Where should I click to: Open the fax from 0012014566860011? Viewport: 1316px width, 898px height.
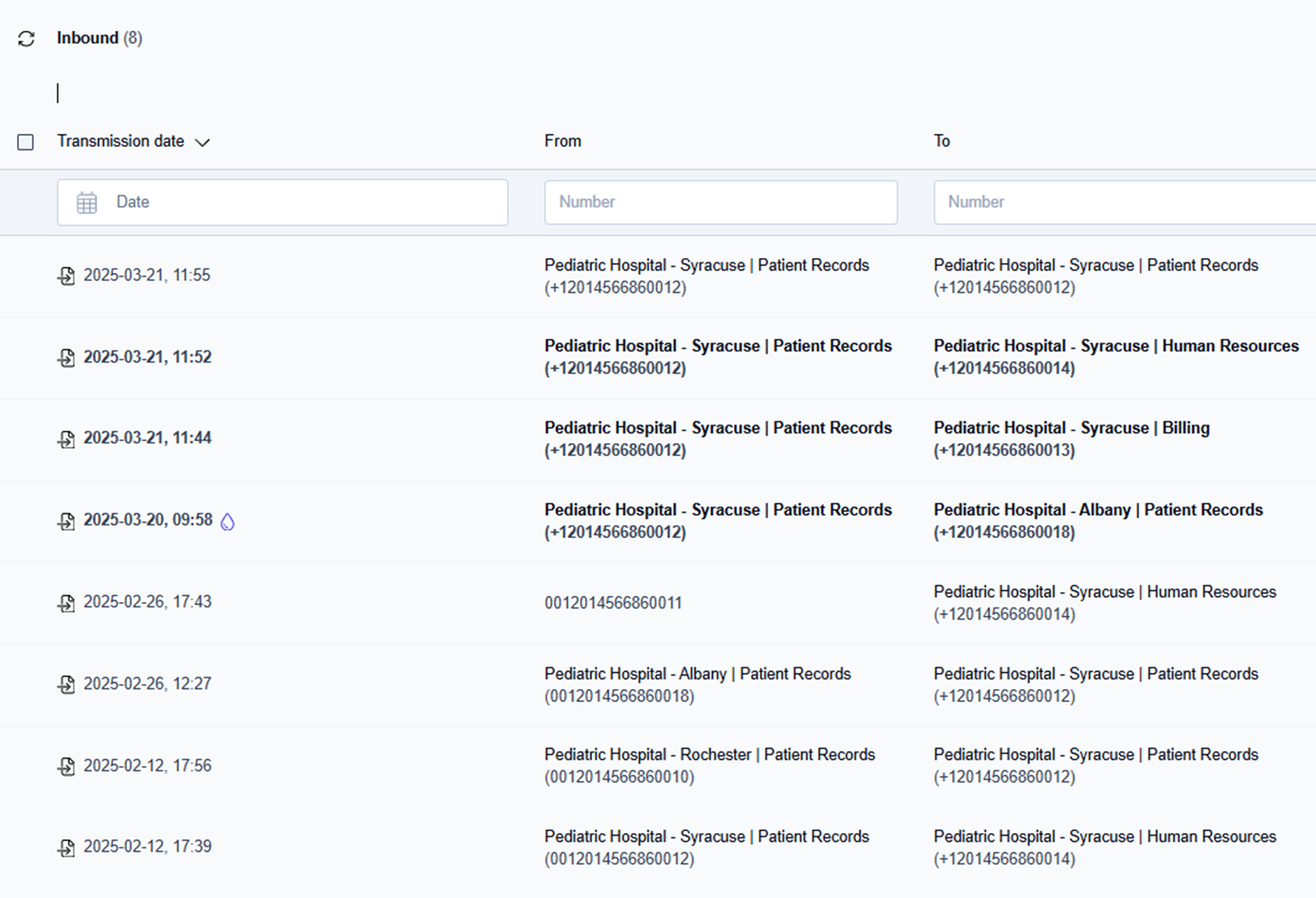tap(613, 603)
